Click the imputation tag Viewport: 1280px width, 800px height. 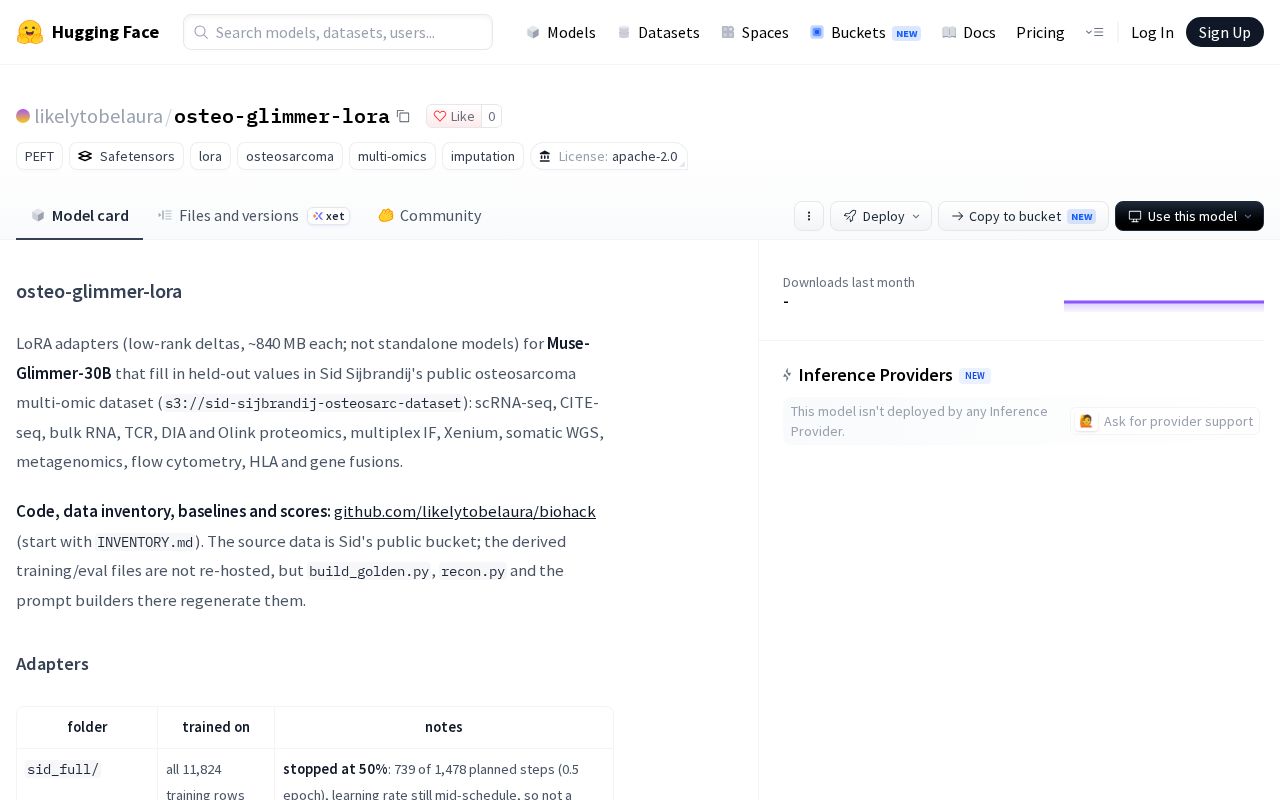point(483,156)
